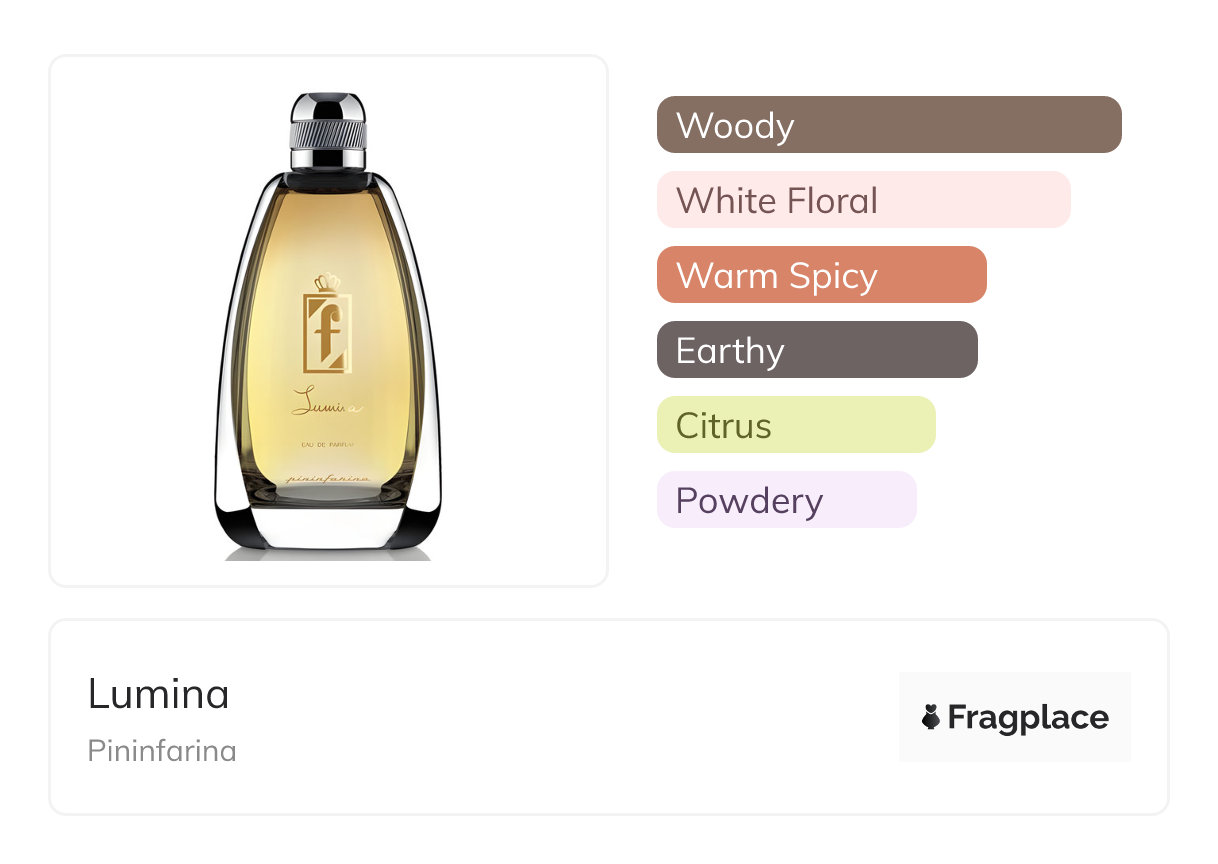Screen dimensions: 1218x864
Task: Select the White Floral accord bar
Action: pos(863,200)
